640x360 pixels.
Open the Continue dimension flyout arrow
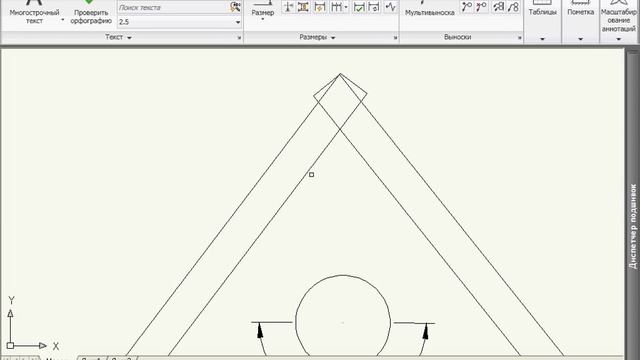tap(346, 7)
